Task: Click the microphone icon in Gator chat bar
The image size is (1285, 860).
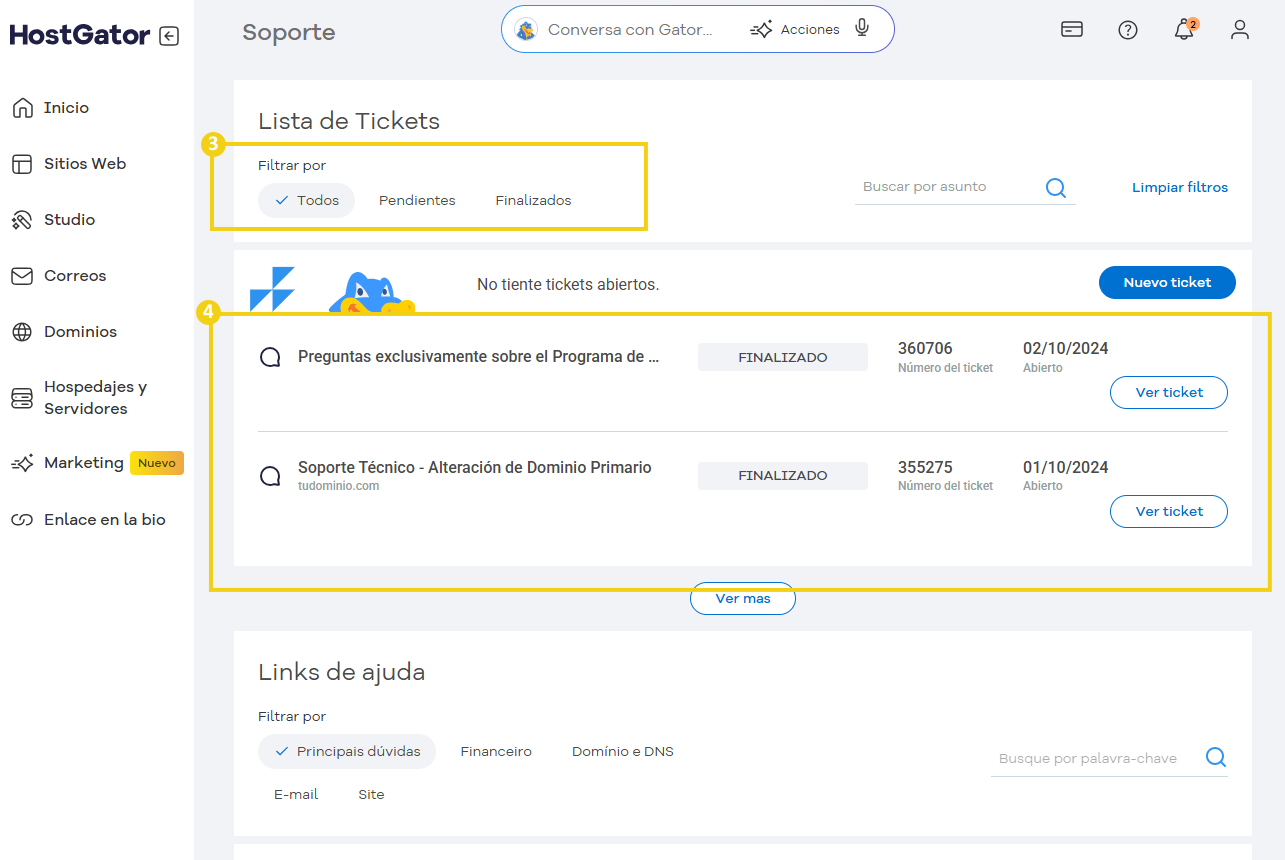Action: pyautogui.click(x=862, y=29)
